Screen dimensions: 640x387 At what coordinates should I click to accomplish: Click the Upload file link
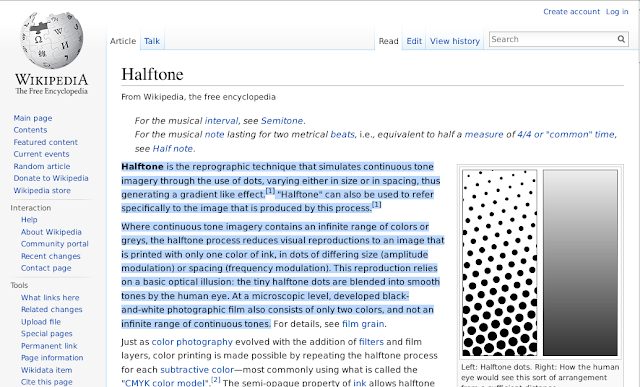[41, 322]
